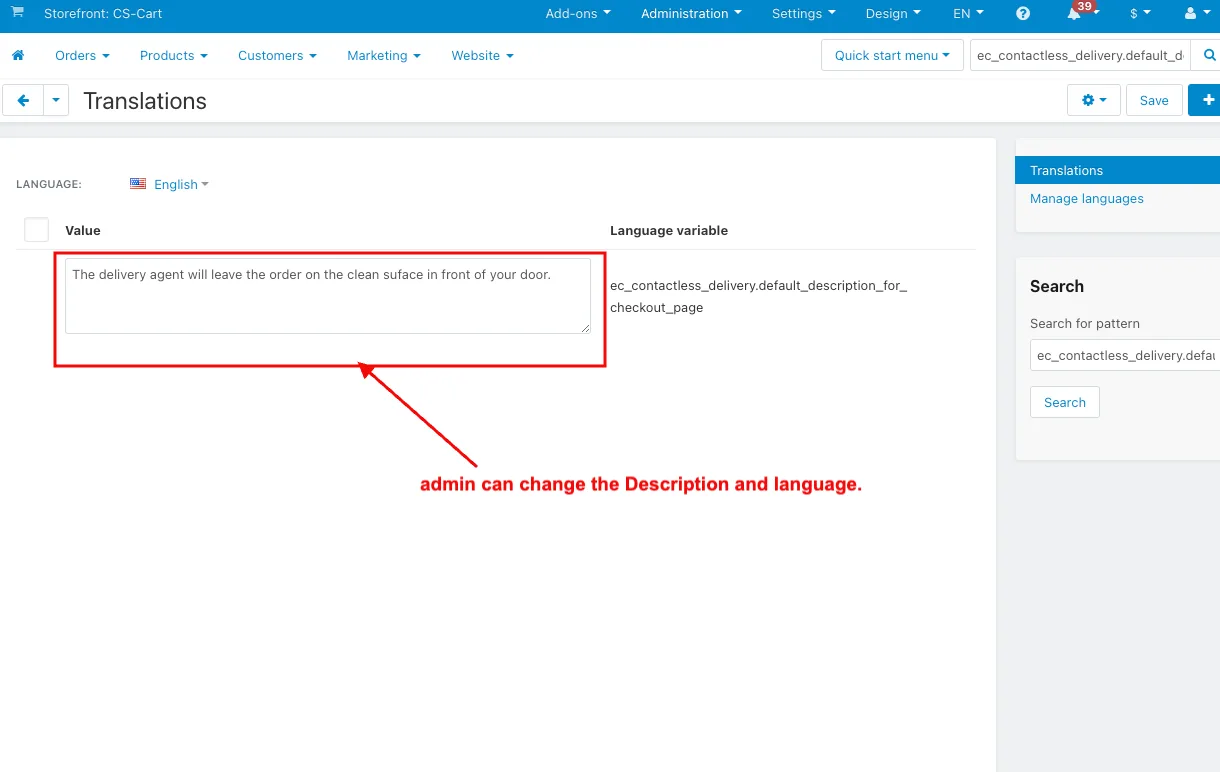Viewport: 1220px width, 772px height.
Task: Expand the caret next to the back arrow
Action: click(x=56, y=101)
